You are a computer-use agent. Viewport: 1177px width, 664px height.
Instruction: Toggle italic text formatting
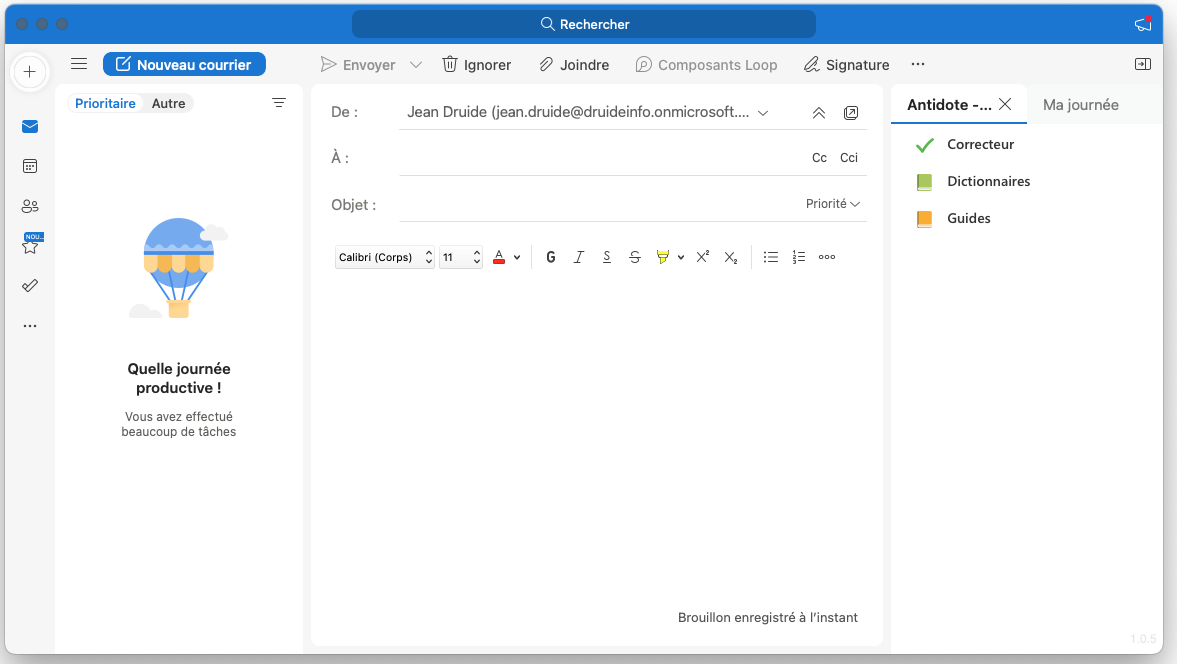(579, 257)
